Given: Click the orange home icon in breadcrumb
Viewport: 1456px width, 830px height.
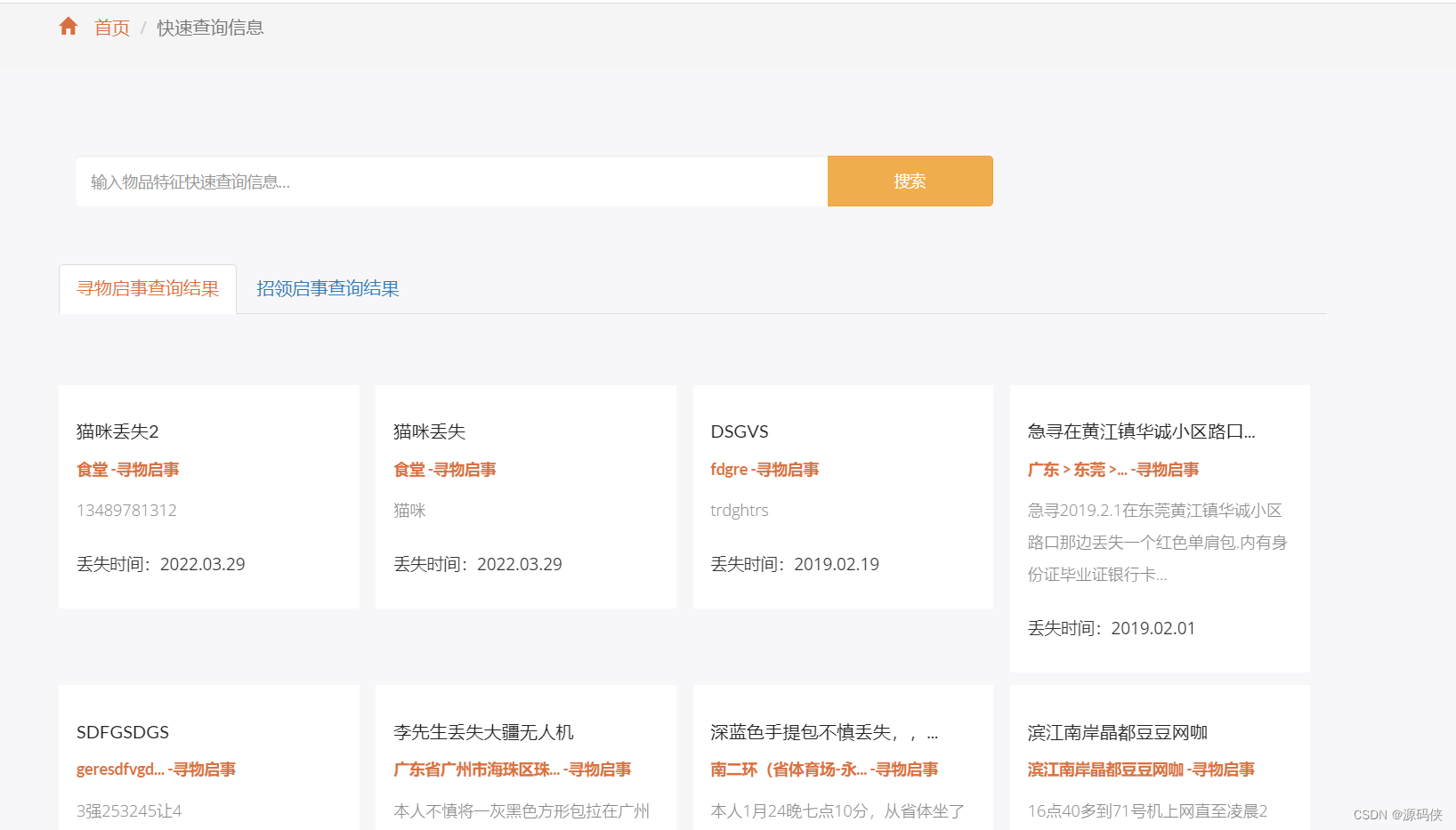Looking at the screenshot, I should coord(69,27).
